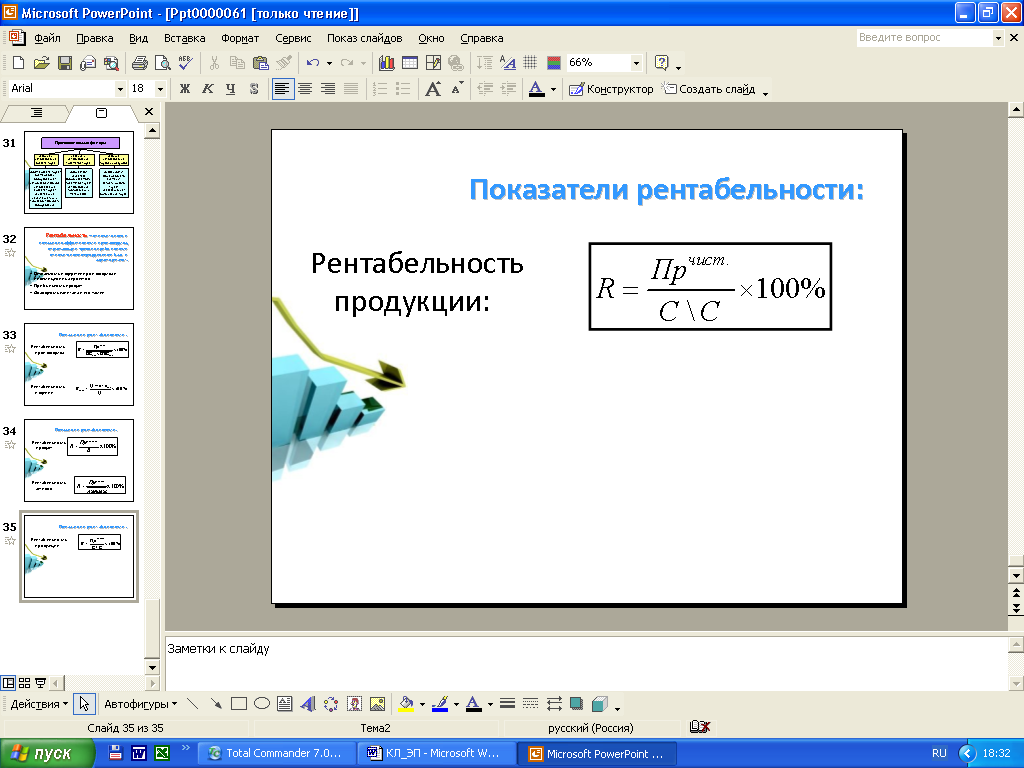This screenshot has height=768, width=1024.
Task: Open the font size 18 dropdown
Action: pos(160,89)
